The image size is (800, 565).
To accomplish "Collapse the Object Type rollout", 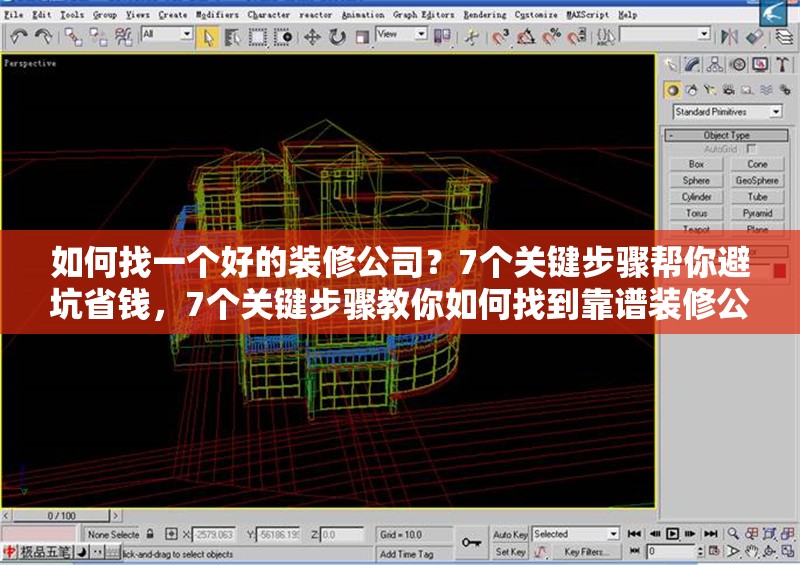I will coord(726,135).
